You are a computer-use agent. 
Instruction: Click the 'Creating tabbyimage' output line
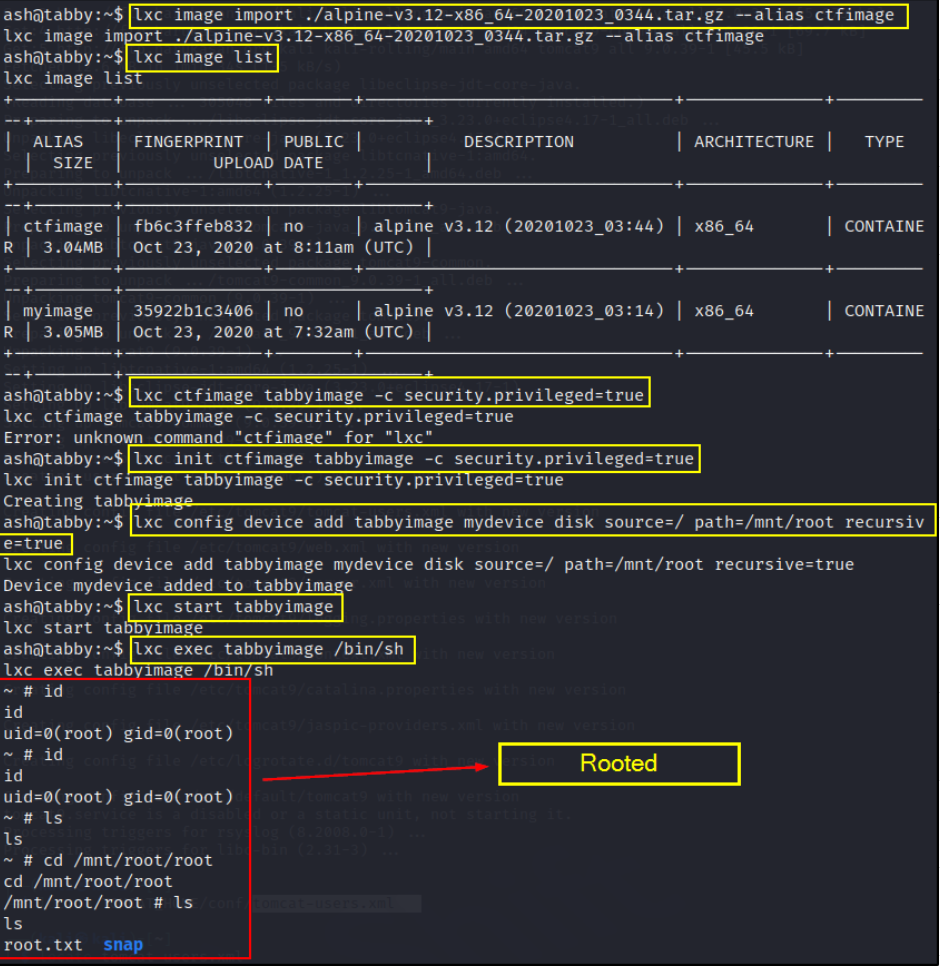click(98, 501)
